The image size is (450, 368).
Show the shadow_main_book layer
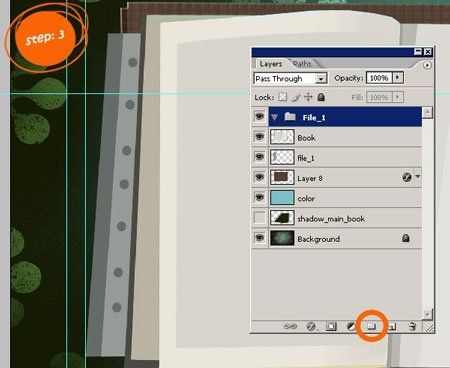pyautogui.click(x=260, y=218)
